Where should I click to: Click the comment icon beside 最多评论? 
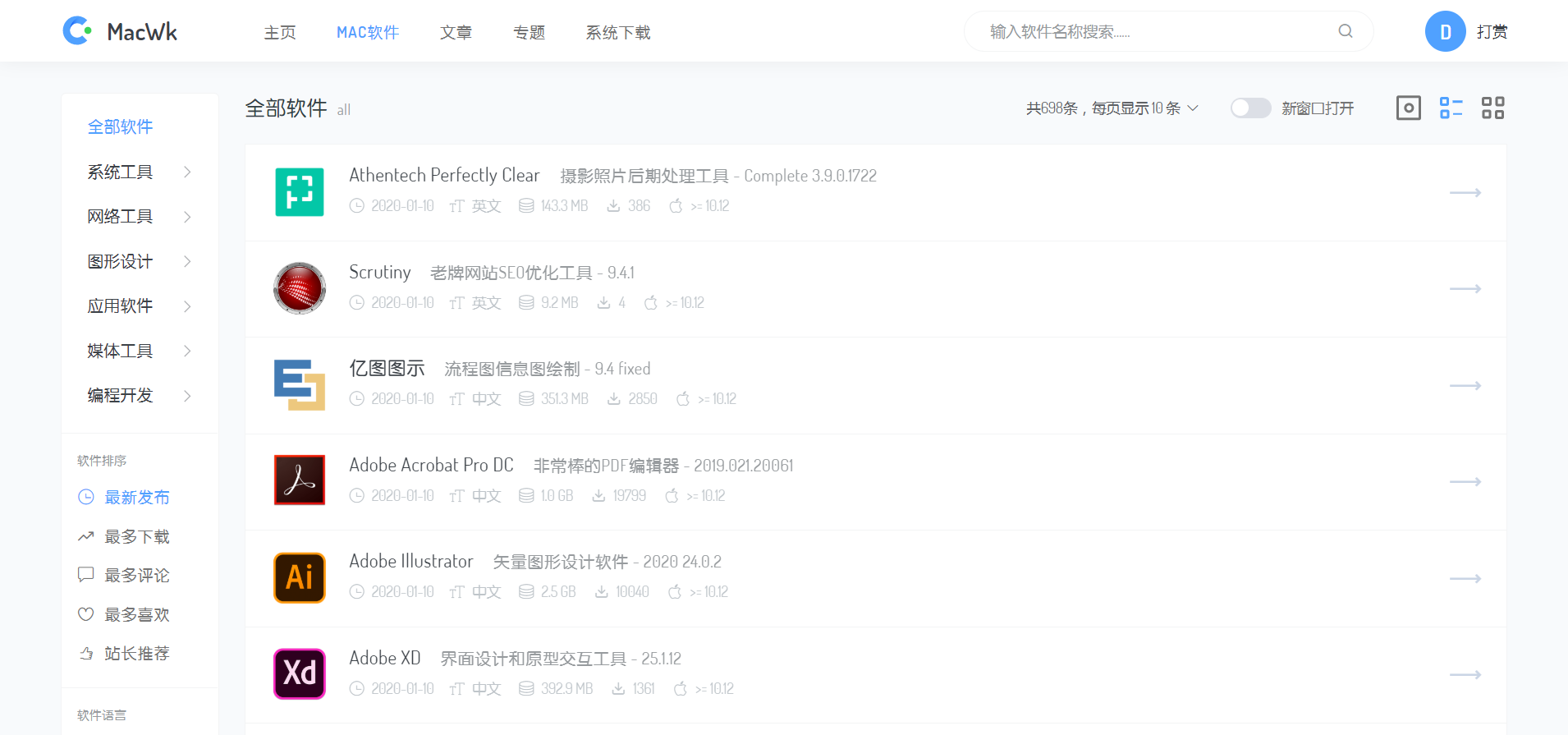click(x=86, y=575)
